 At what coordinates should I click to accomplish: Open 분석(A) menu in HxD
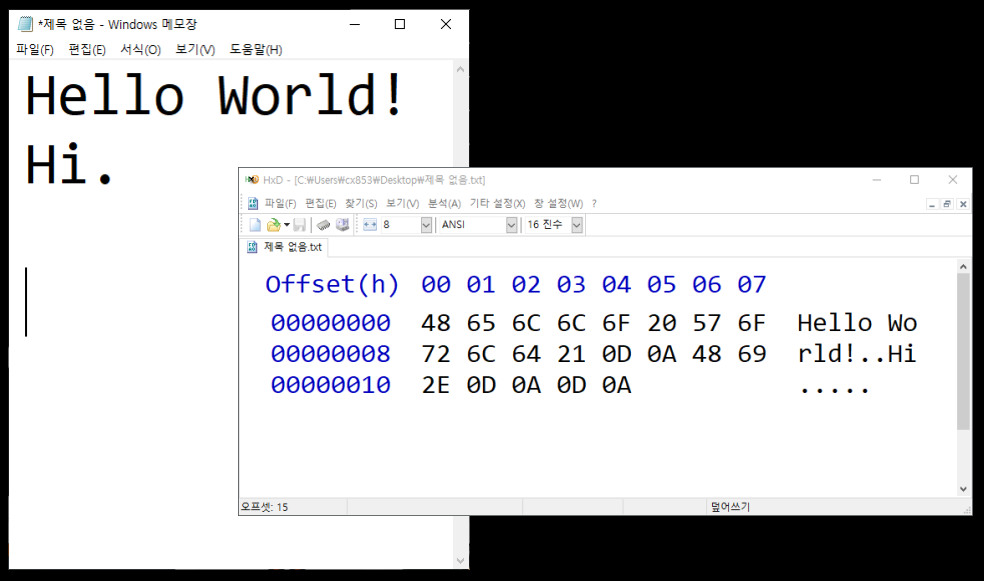(444, 203)
